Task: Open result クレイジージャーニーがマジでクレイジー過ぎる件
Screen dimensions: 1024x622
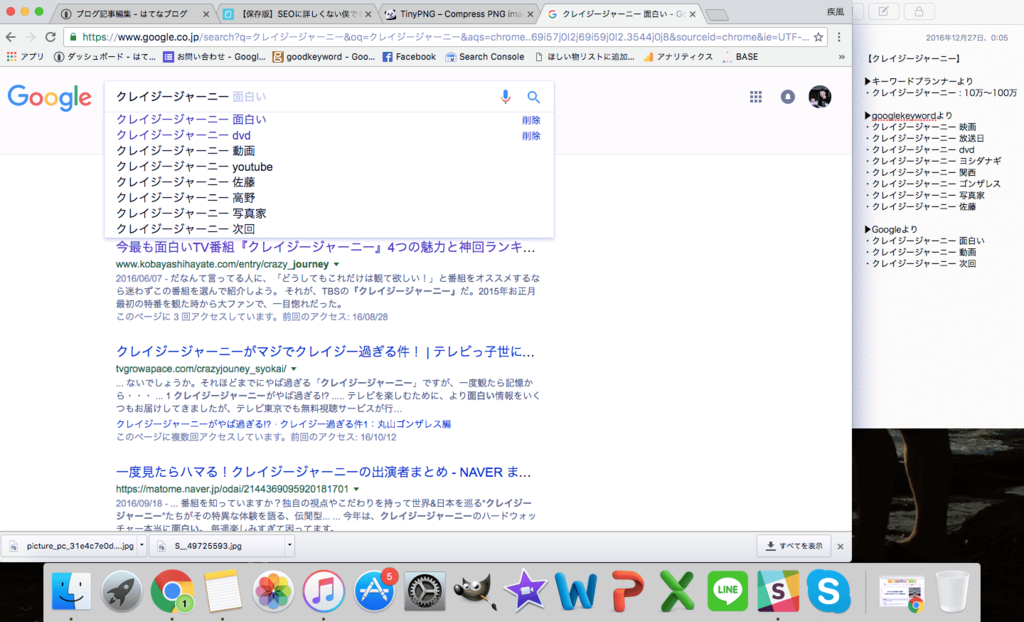Action: click(325, 352)
